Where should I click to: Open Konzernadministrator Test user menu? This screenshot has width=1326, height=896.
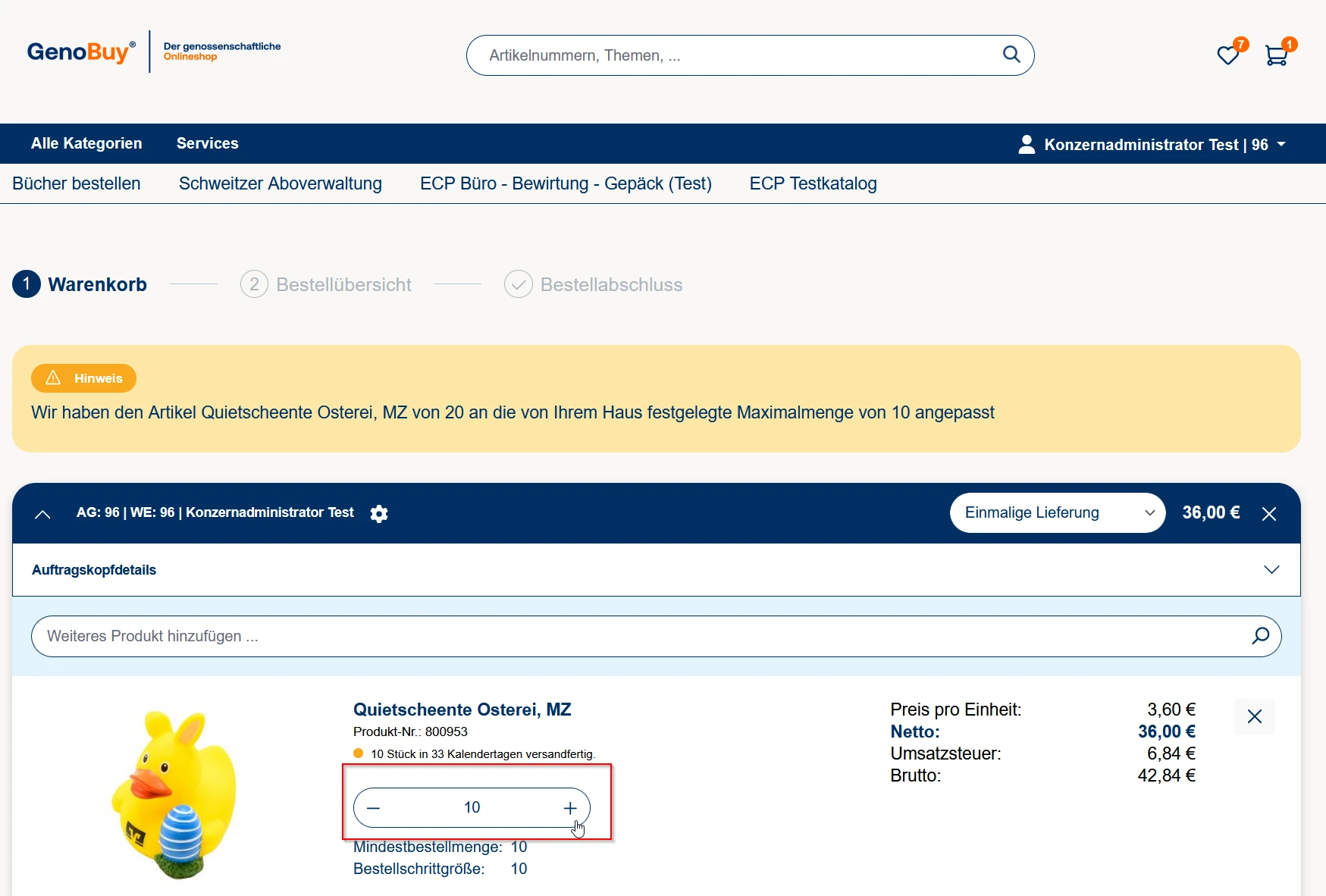point(1152,144)
